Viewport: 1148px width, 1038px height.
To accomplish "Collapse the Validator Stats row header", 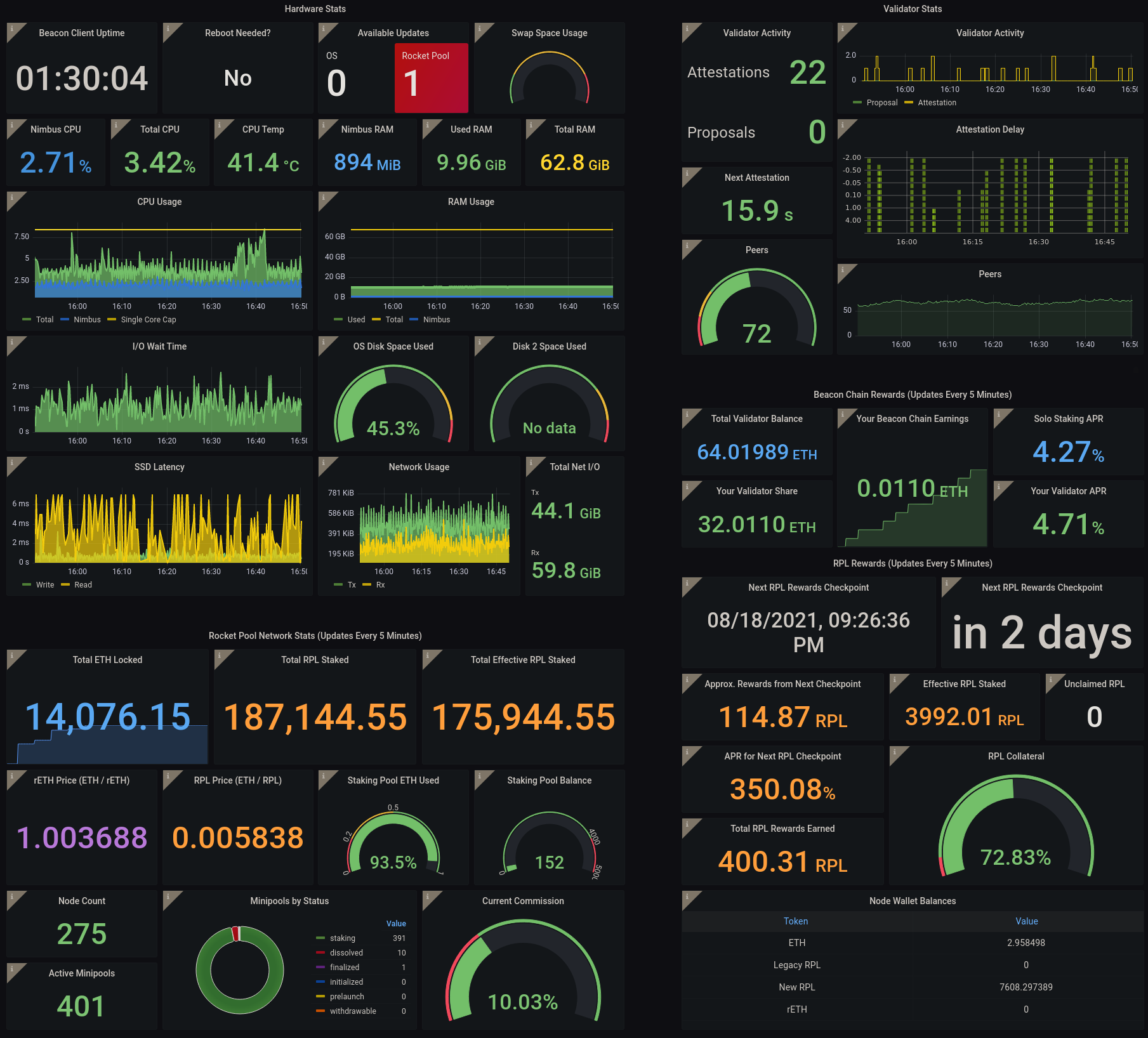I will (912, 9).
